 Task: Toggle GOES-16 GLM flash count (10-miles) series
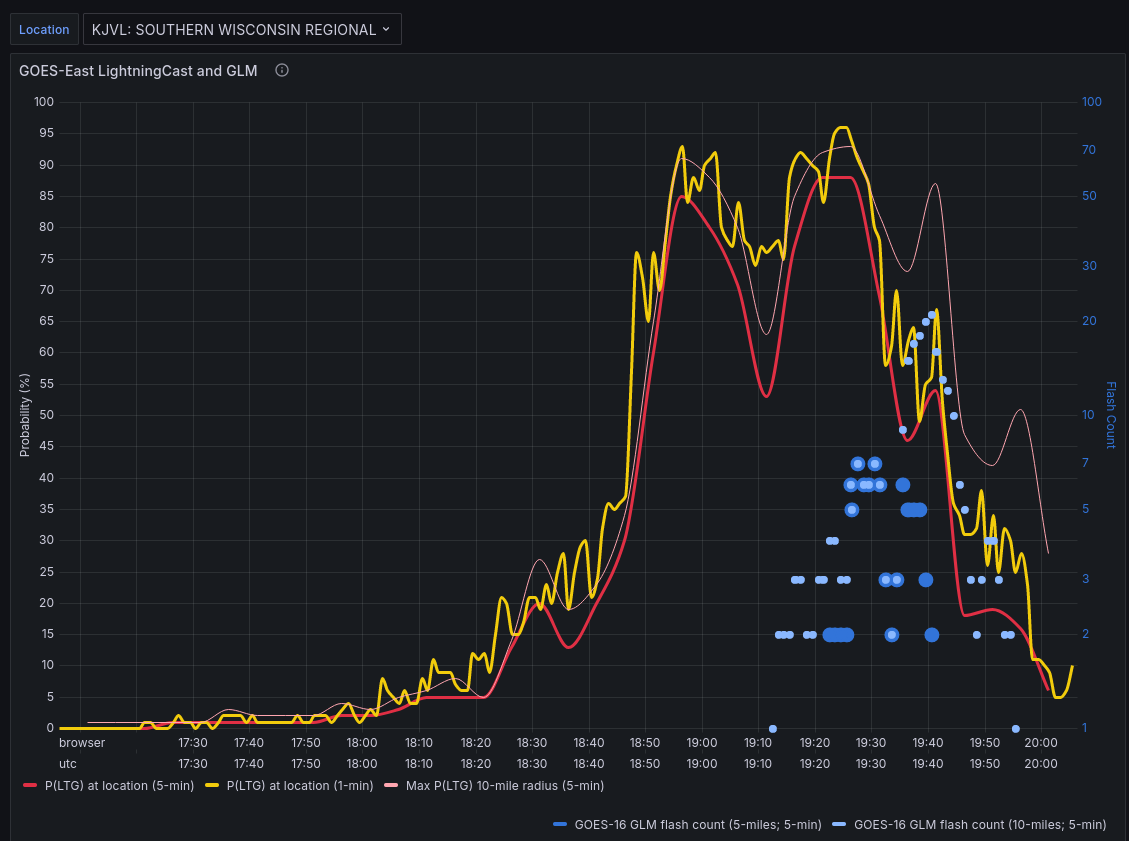point(980,825)
